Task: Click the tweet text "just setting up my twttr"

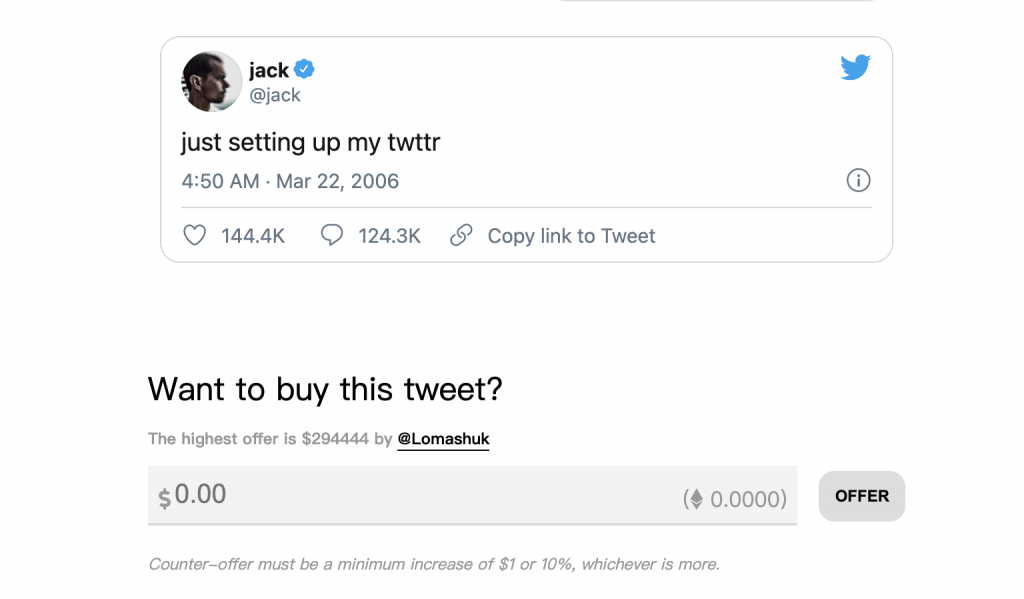Action: point(311,142)
